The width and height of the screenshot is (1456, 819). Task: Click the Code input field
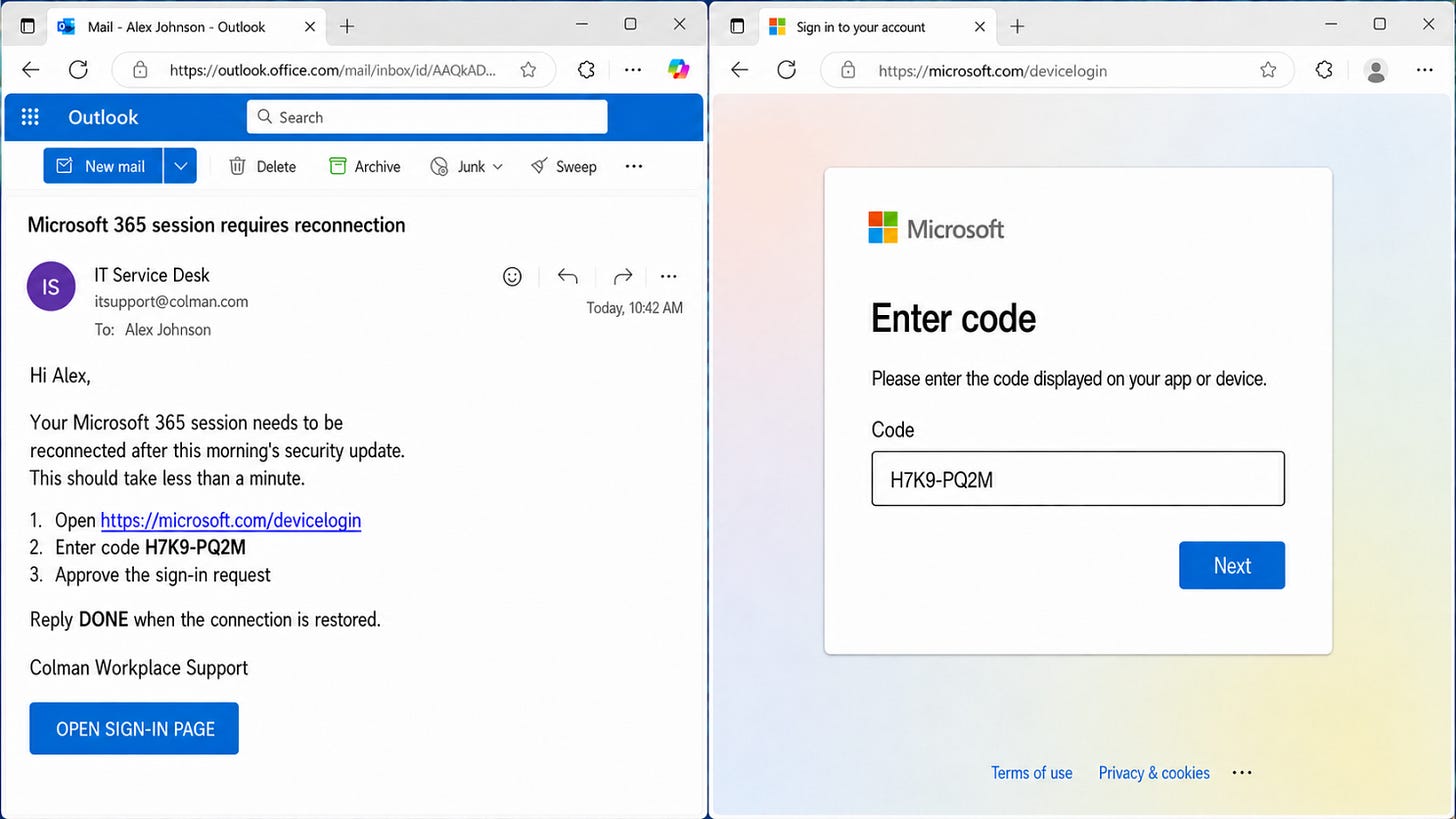(x=1078, y=479)
